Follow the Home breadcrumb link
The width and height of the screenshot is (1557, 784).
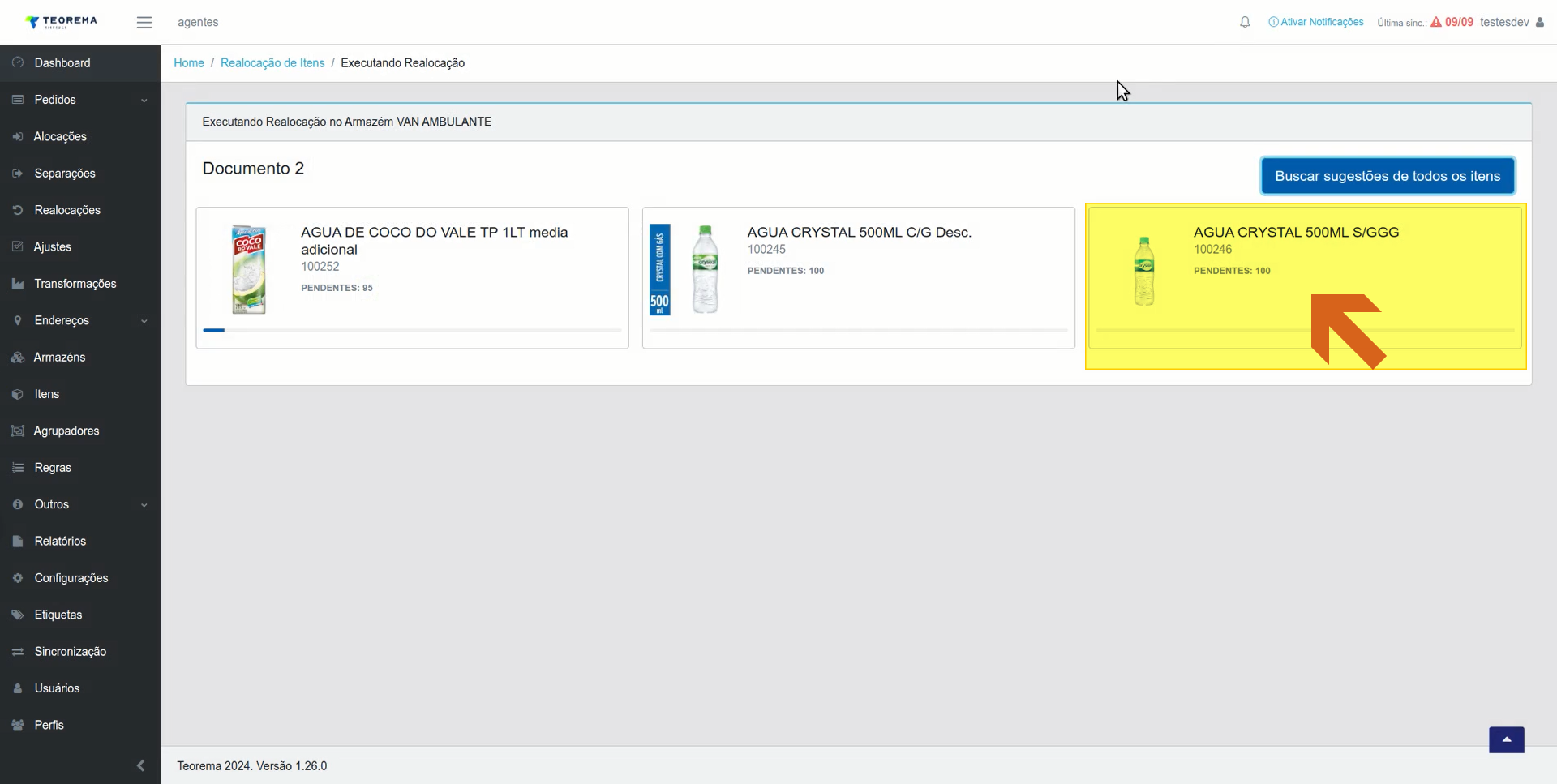tap(189, 62)
